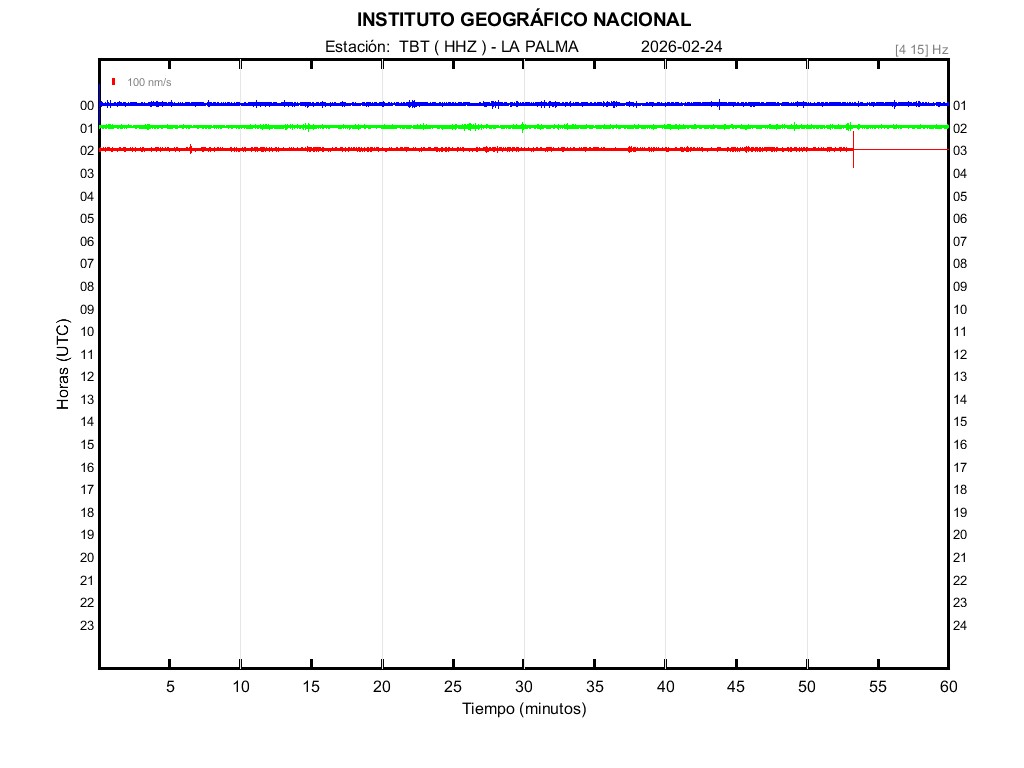Click the 30-minute tick label on time axis

tap(524, 686)
